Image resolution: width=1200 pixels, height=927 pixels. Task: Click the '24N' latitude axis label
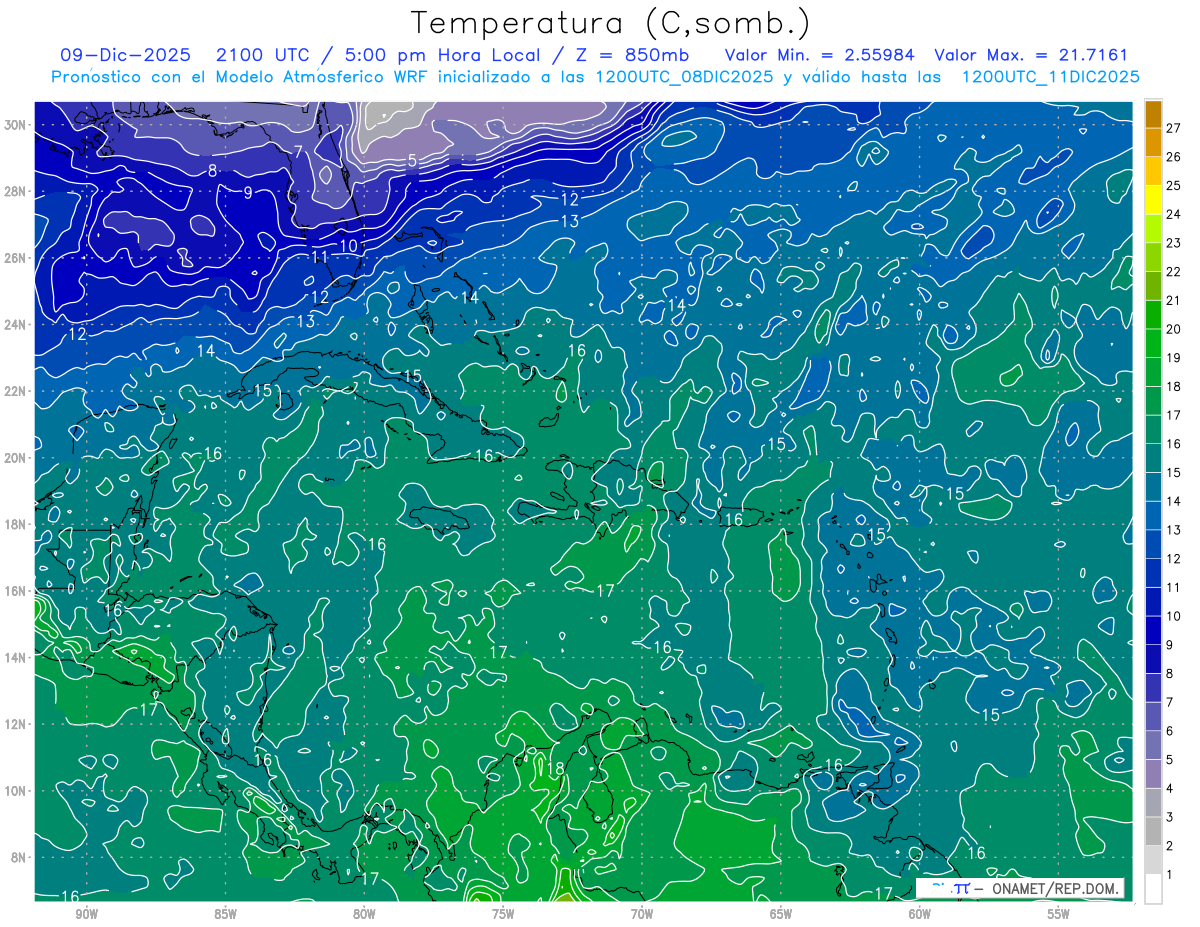17,325
